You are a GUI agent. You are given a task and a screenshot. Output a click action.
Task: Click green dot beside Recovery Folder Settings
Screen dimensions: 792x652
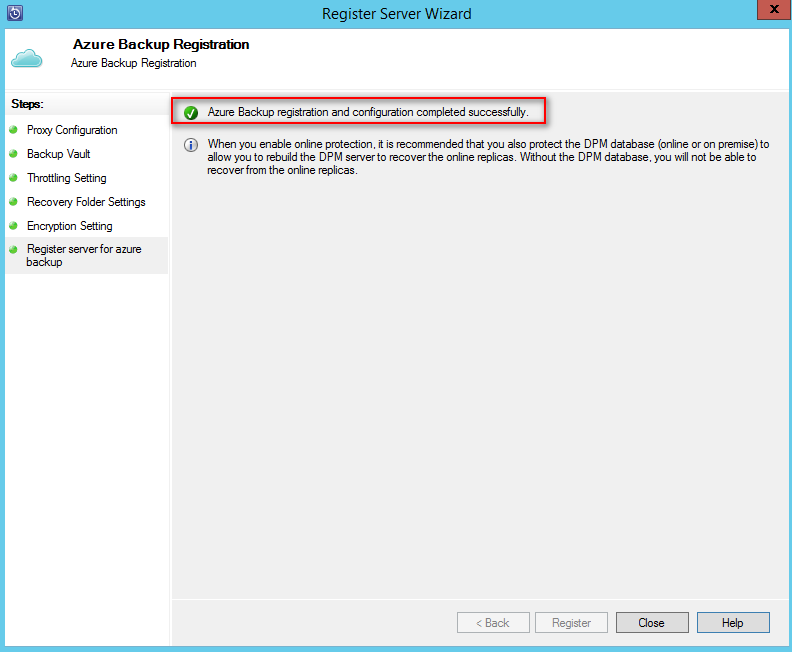click(14, 202)
